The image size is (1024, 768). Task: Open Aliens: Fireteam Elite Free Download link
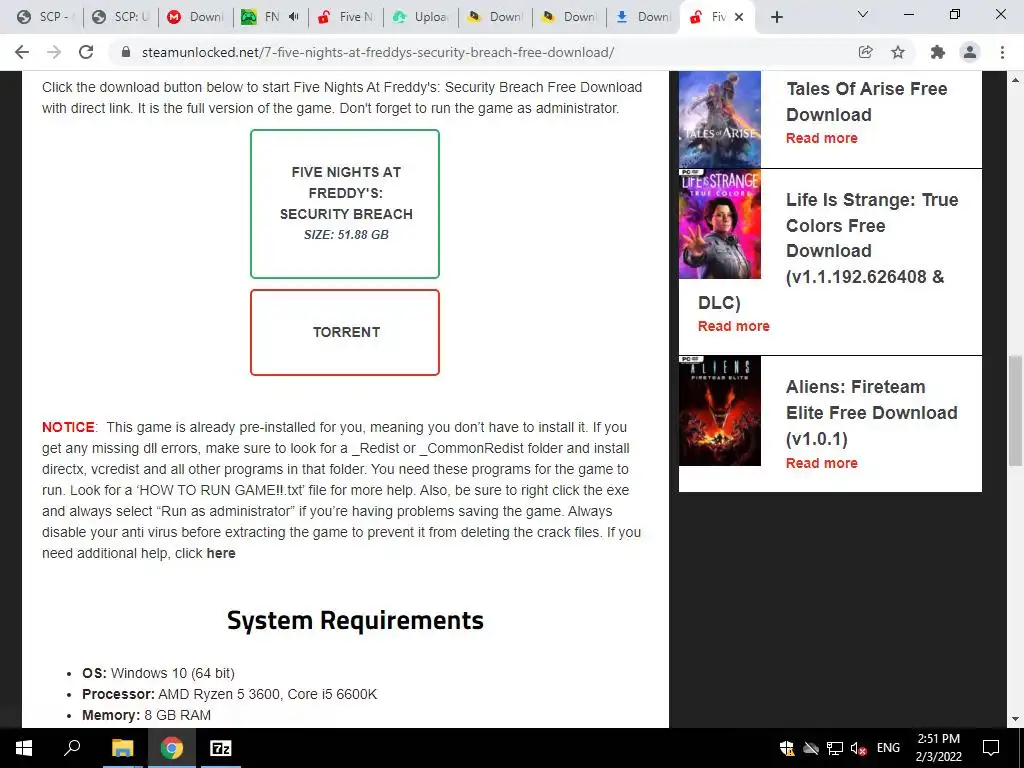tap(872, 413)
